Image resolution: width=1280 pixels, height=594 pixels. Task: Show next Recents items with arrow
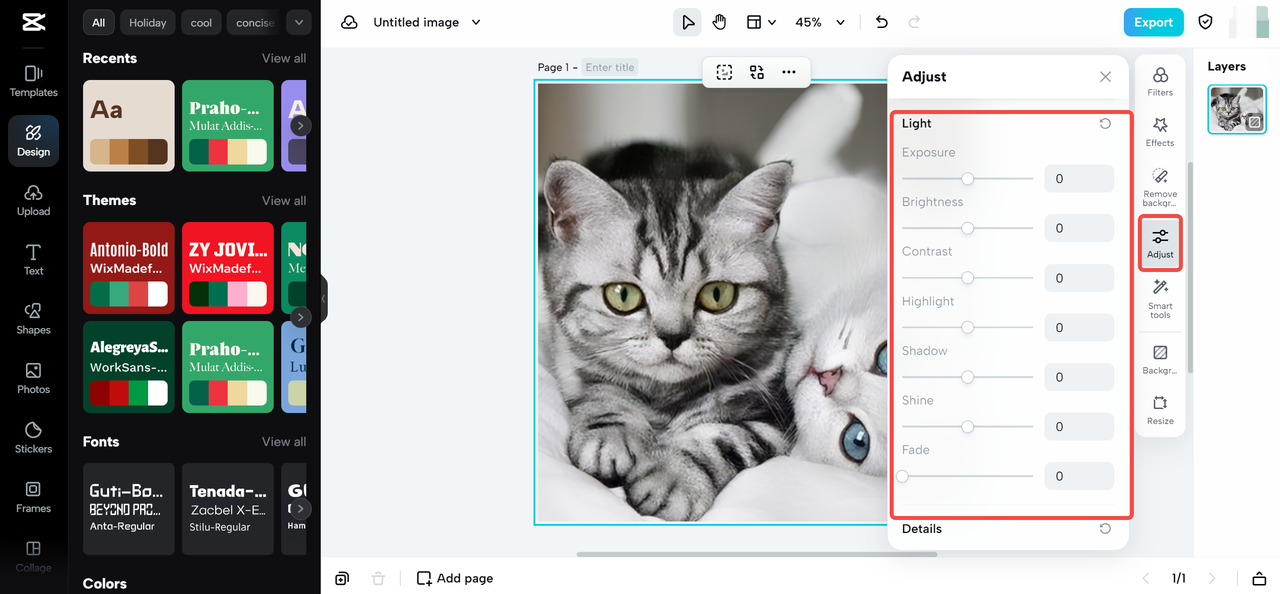(300, 126)
